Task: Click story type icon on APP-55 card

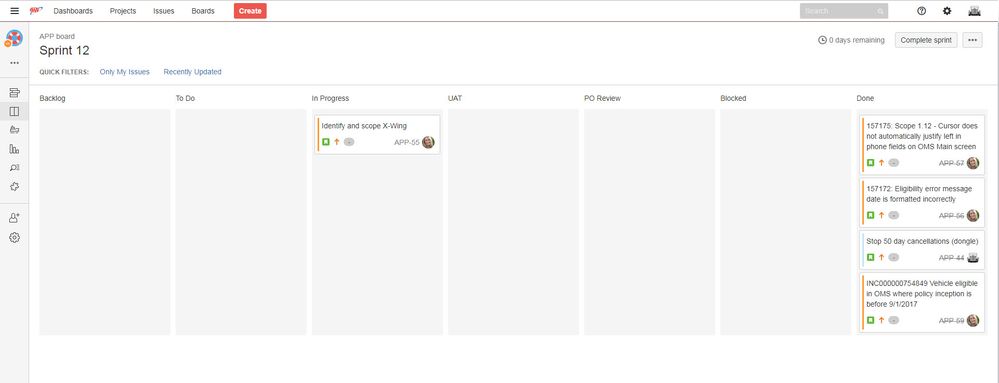Action: click(x=326, y=142)
